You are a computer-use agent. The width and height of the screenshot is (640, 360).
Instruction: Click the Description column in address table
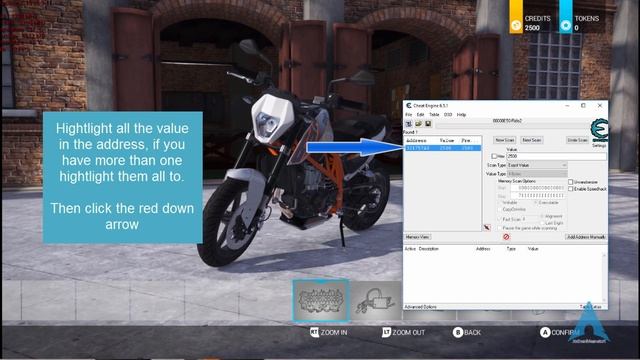429,249
